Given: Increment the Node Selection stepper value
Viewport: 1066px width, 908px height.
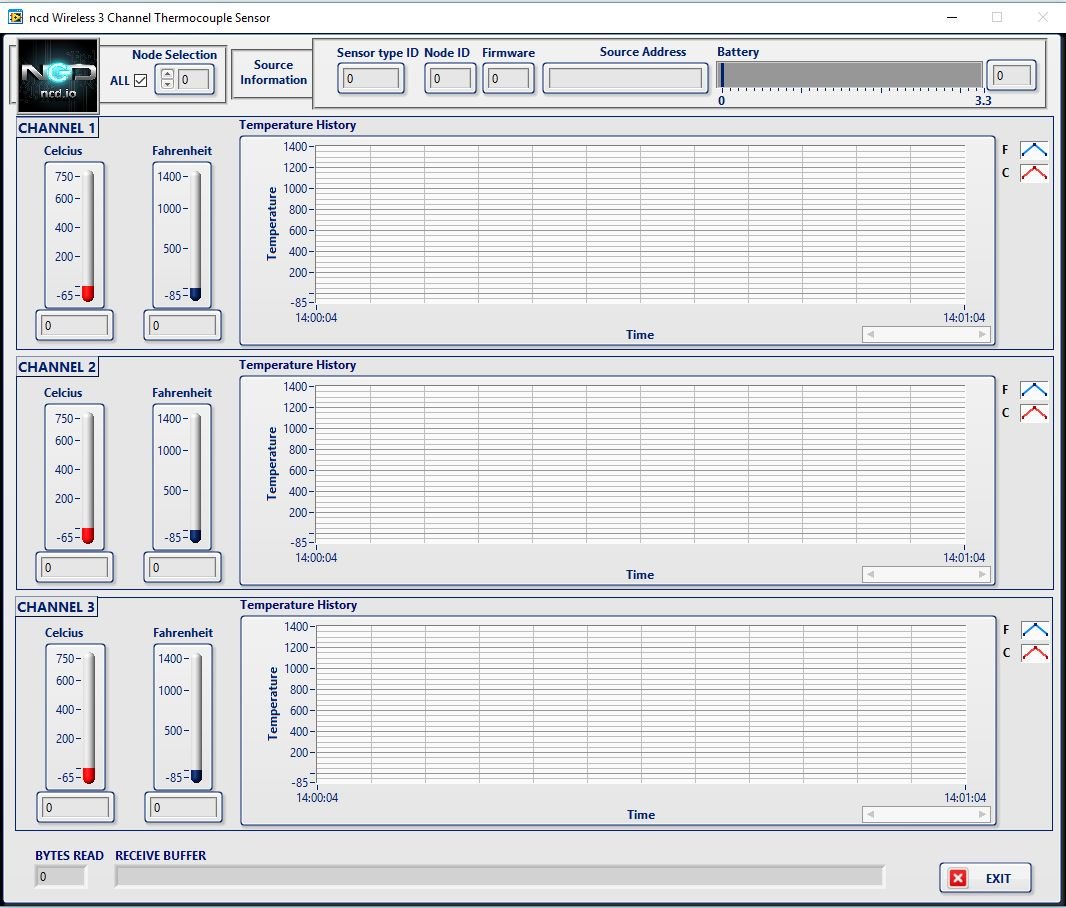Looking at the screenshot, I should tap(167, 75).
